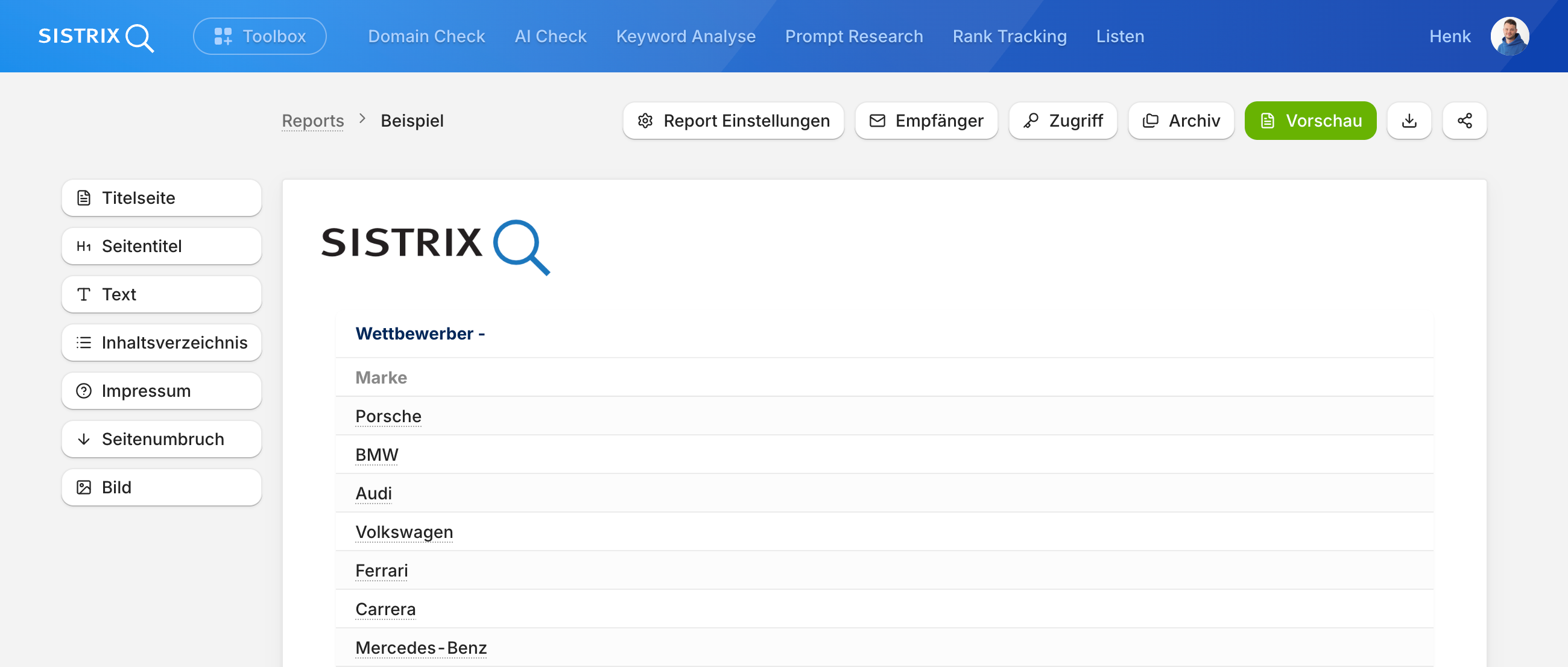Select the Audi row
The width and height of the screenshot is (1568, 667).
(885, 493)
